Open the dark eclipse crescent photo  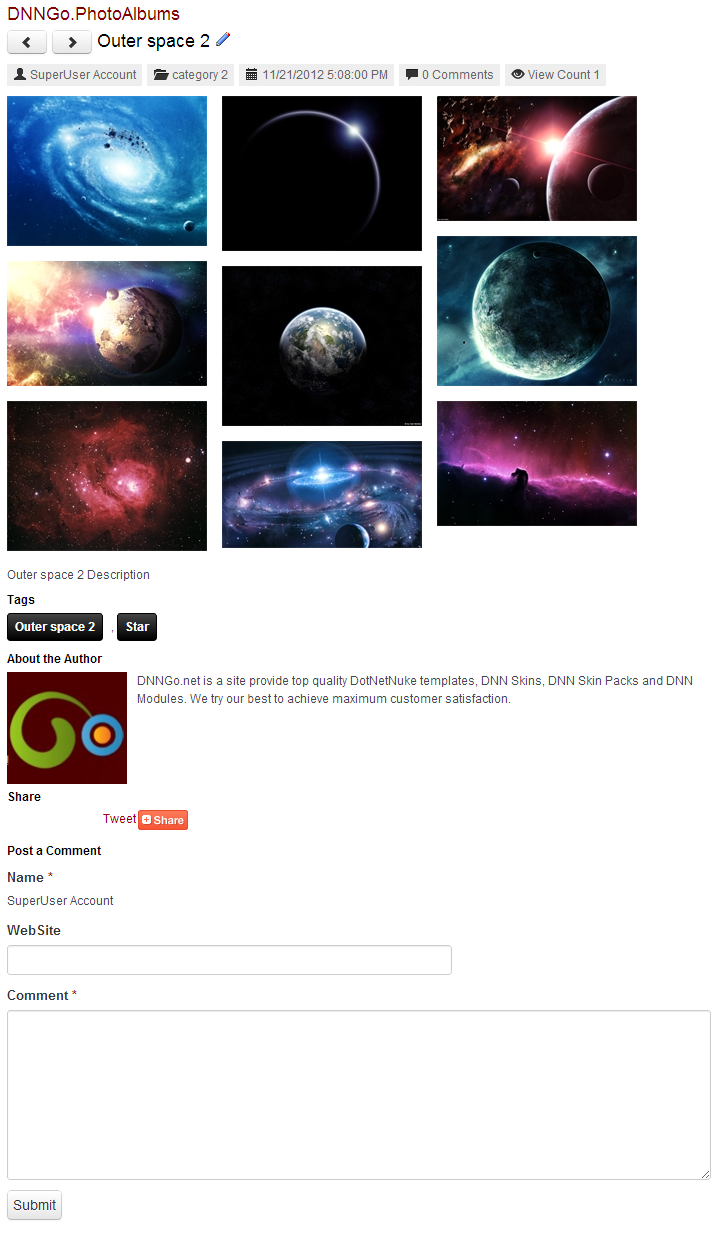point(322,173)
